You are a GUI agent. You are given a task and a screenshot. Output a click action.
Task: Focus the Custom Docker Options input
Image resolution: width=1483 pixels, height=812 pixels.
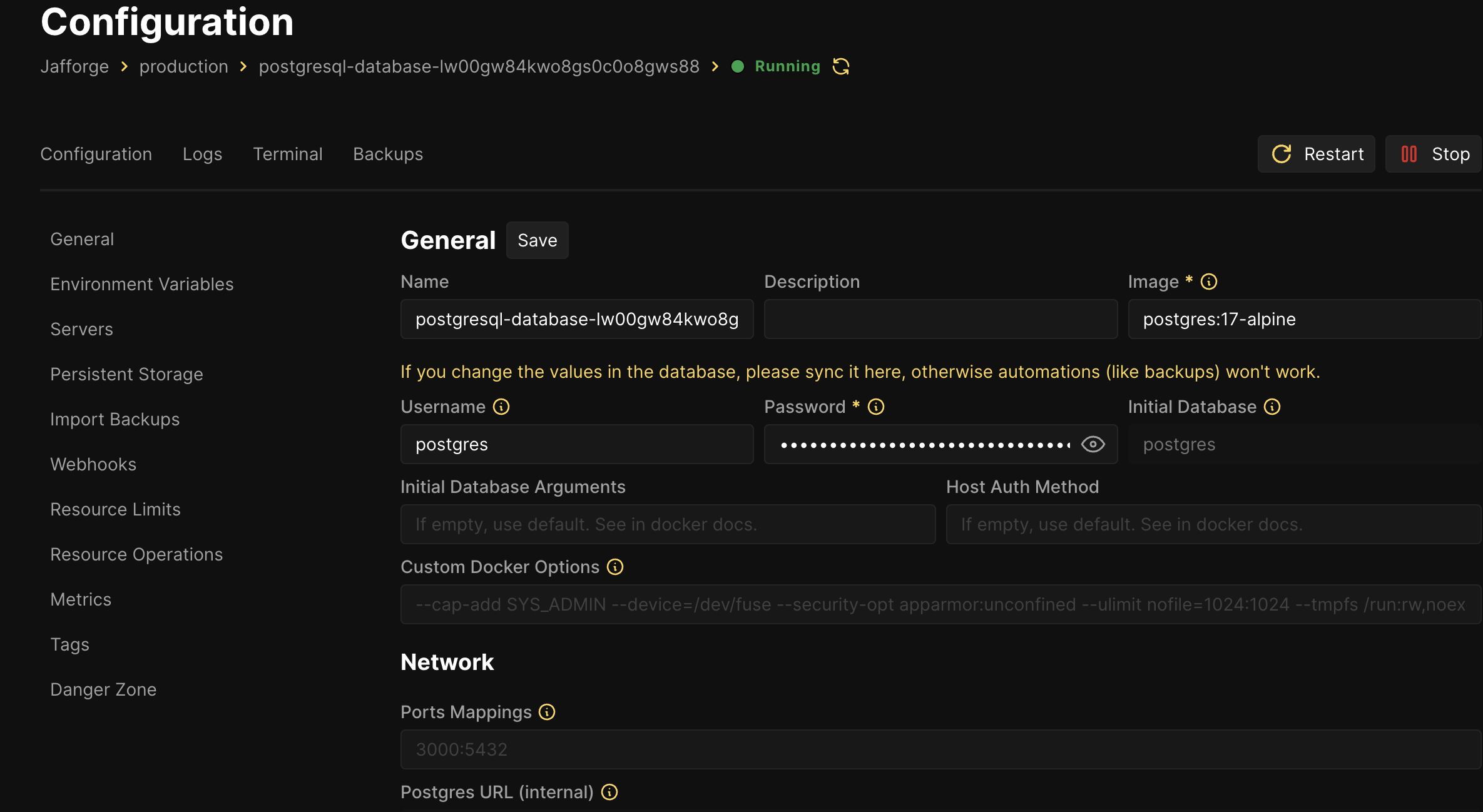(941, 604)
